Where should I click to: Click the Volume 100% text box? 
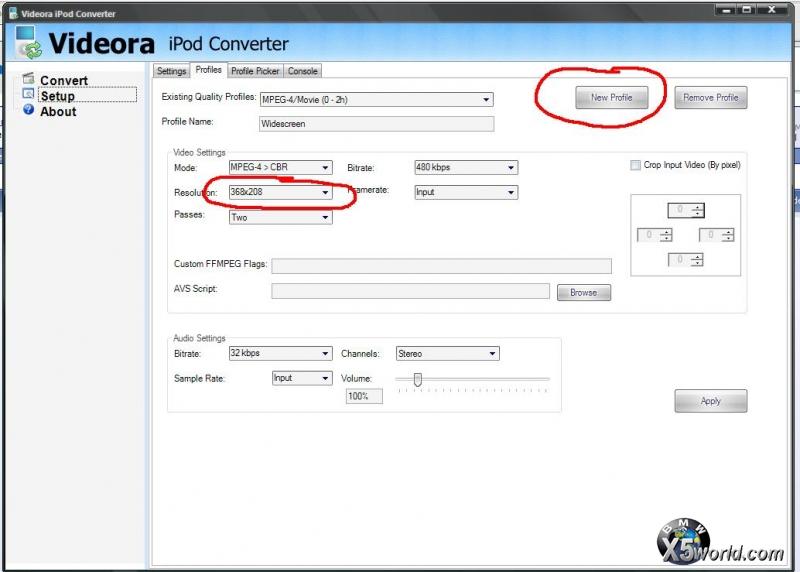coord(364,396)
